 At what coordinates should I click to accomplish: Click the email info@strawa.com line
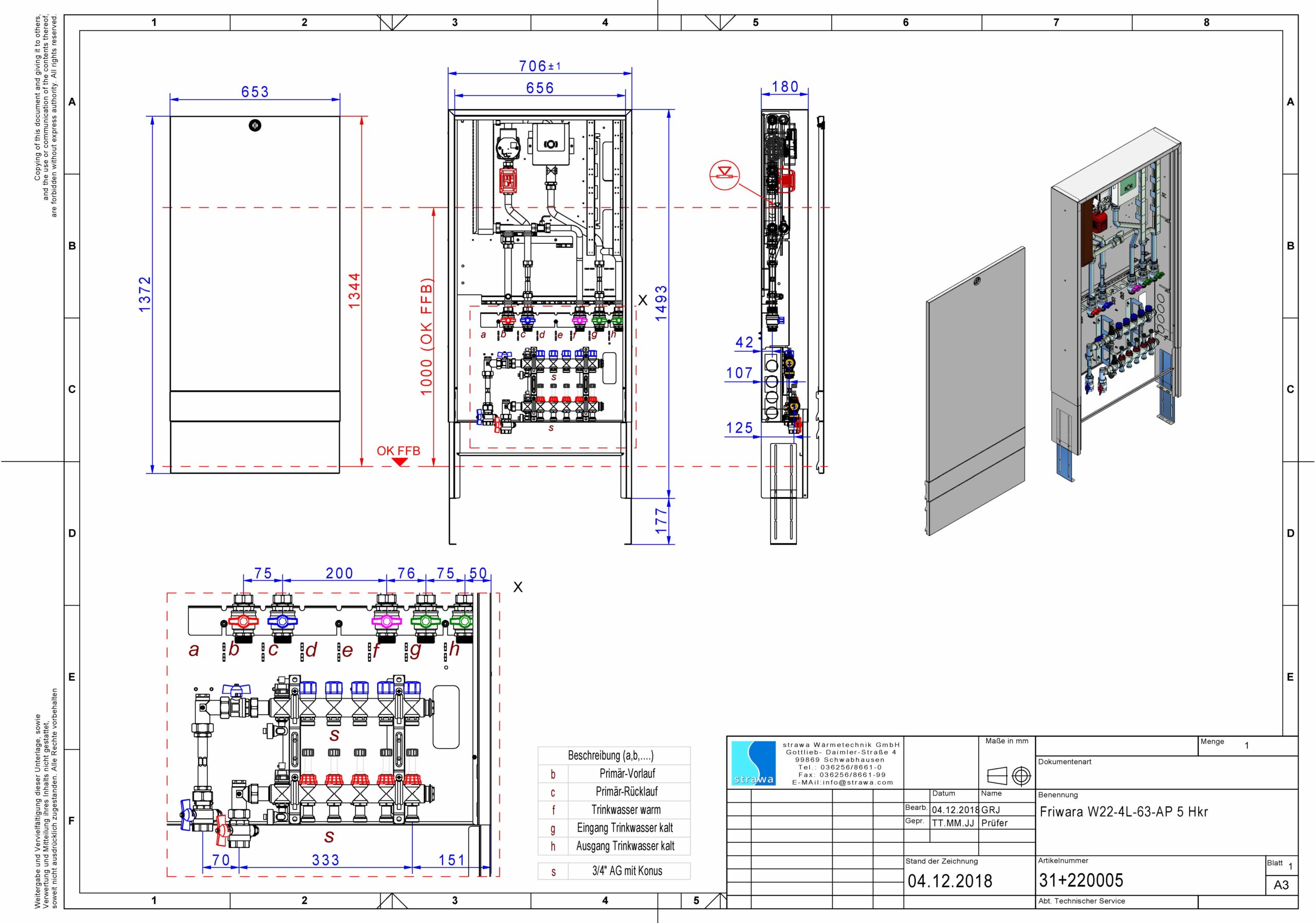(843, 782)
